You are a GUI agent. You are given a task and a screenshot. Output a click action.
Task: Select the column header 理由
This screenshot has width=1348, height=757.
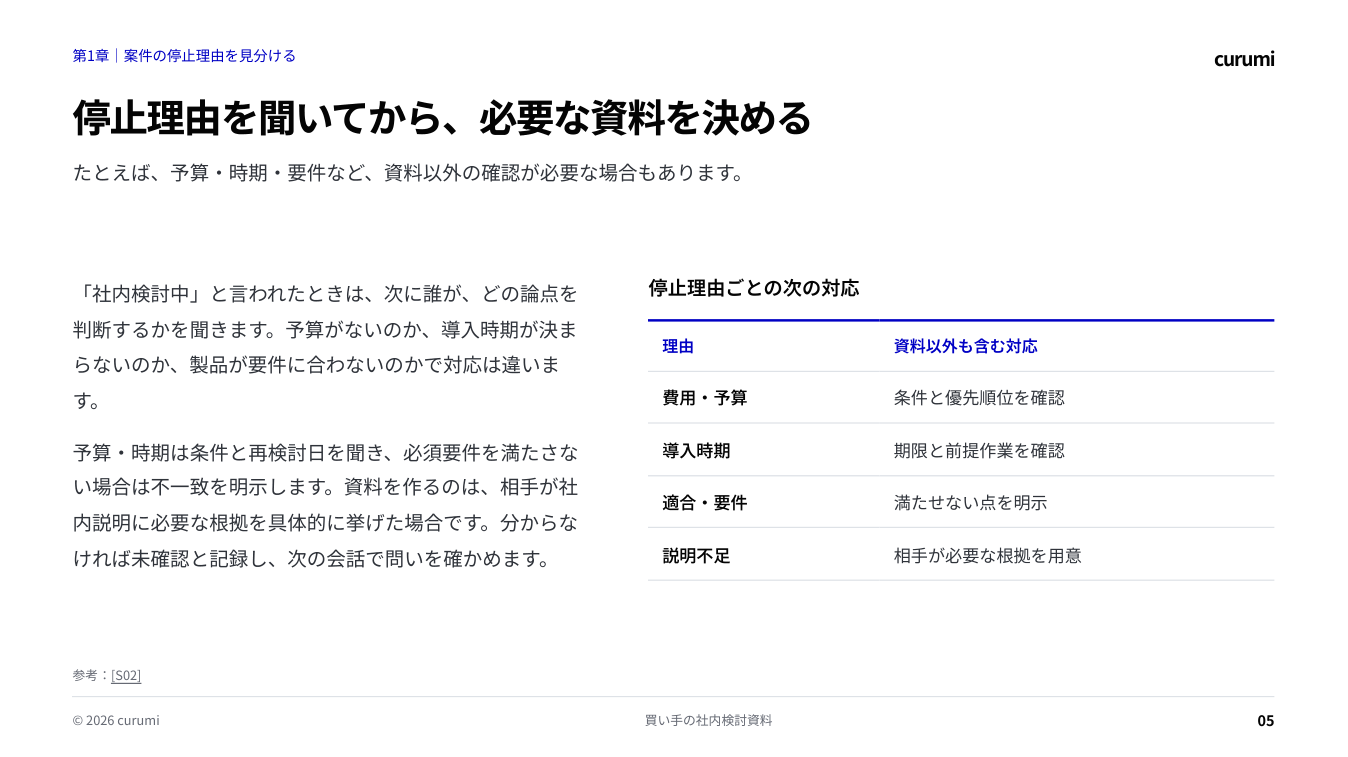coord(678,346)
